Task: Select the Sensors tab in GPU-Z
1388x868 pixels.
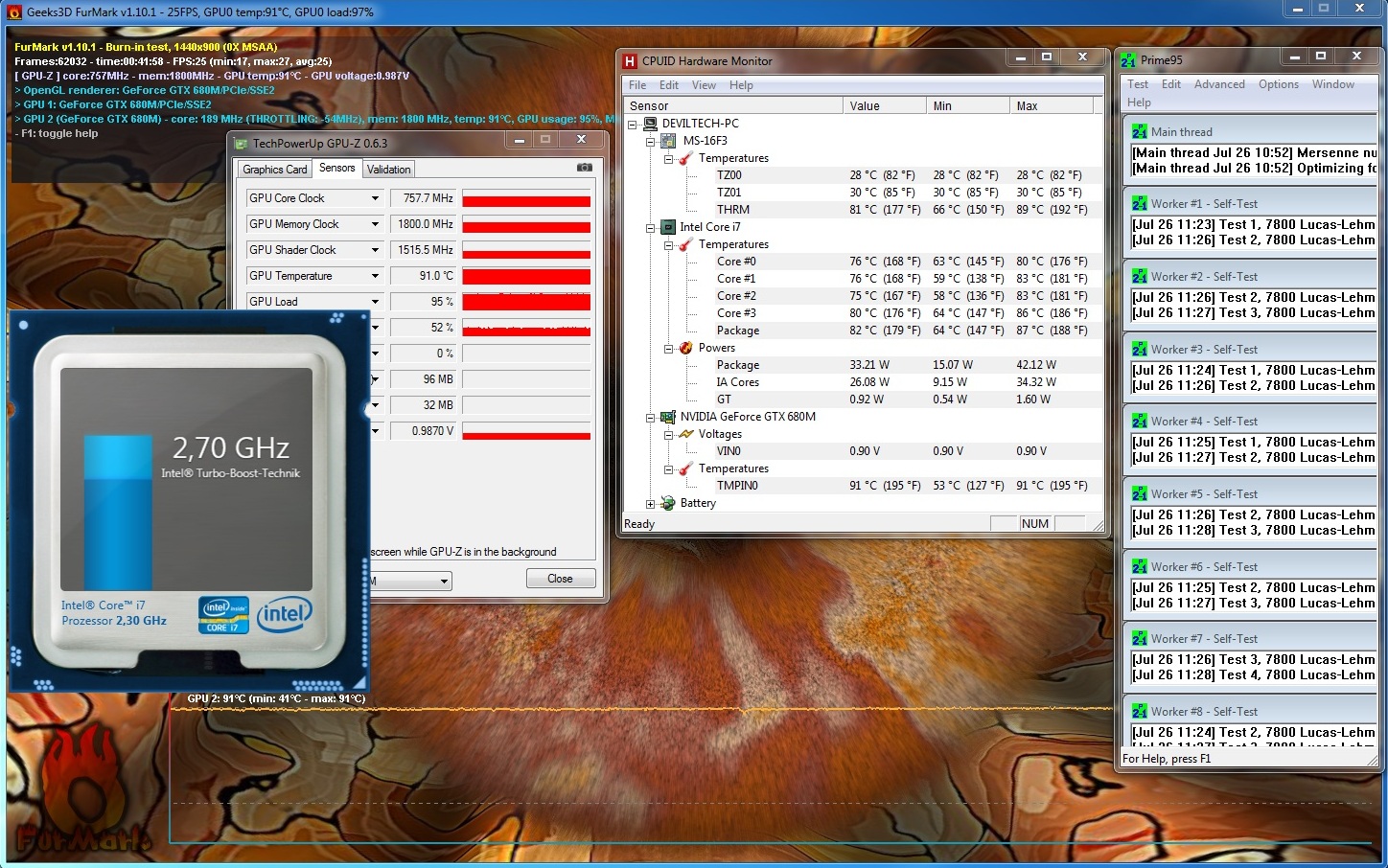Action: click(x=336, y=168)
